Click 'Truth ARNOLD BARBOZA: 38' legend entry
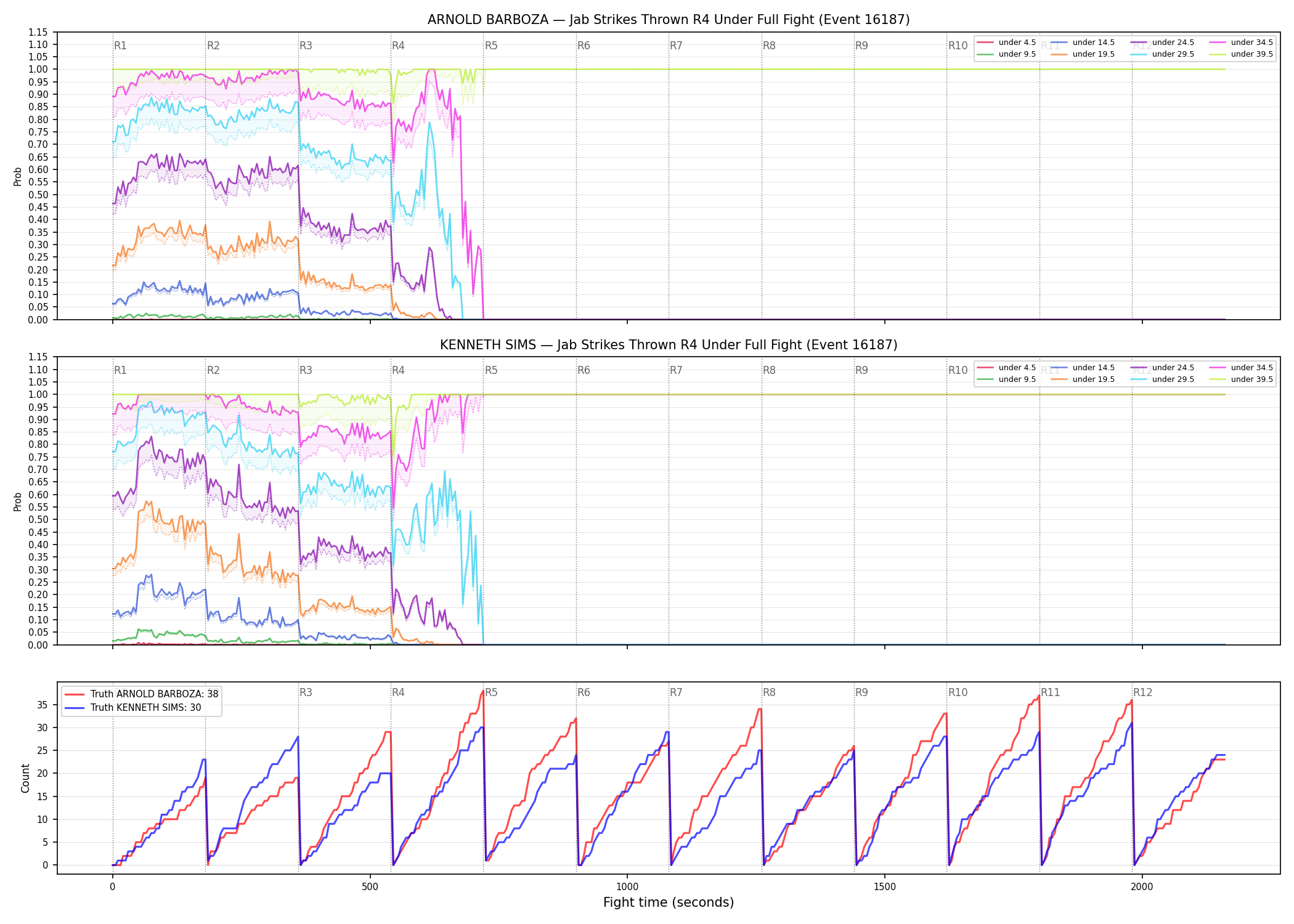The height and width of the screenshot is (924, 1294). click(x=142, y=694)
